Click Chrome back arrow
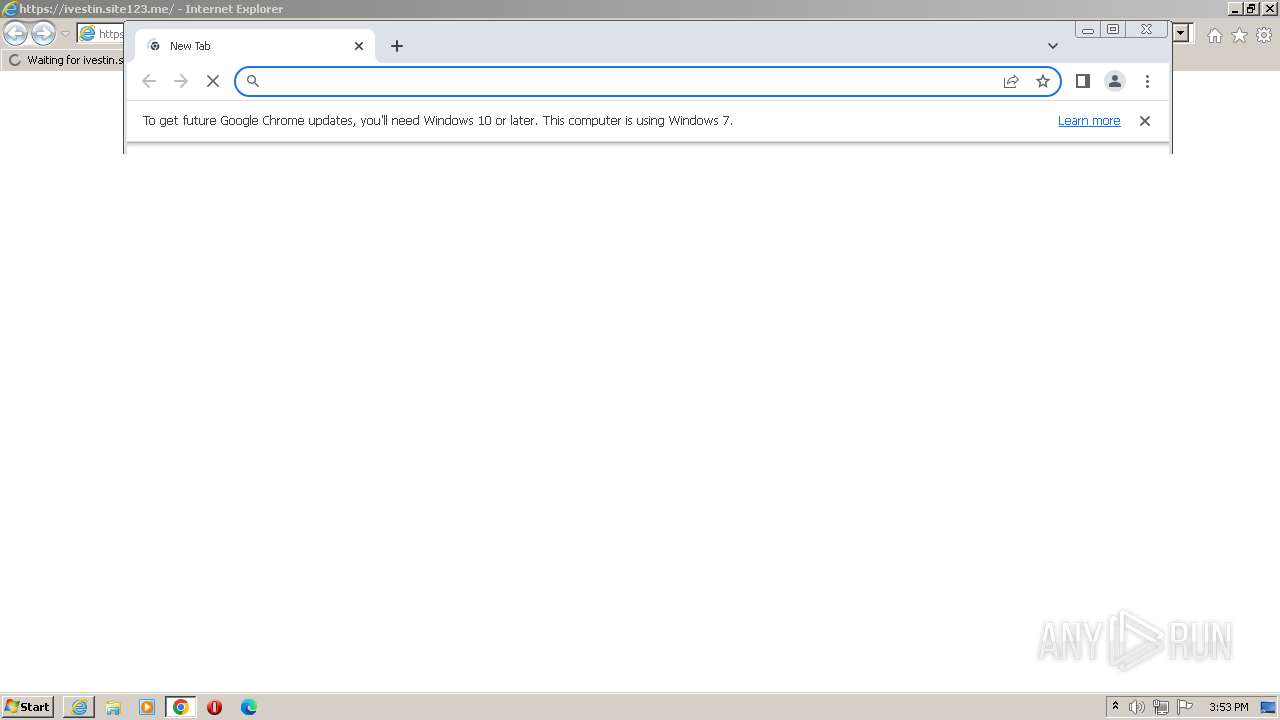The height and width of the screenshot is (720, 1280). [x=149, y=81]
